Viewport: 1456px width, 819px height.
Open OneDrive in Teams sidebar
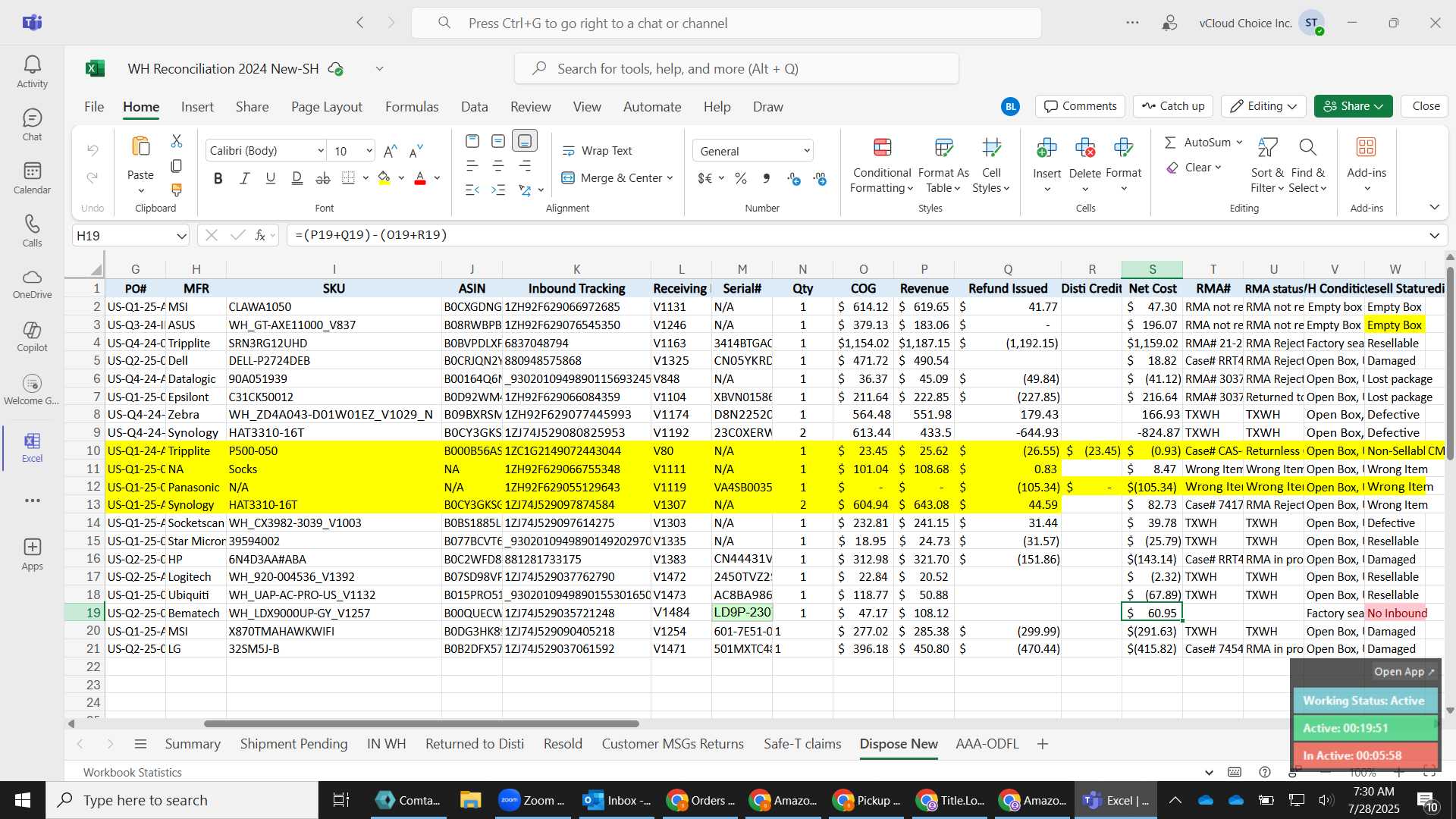tap(32, 284)
